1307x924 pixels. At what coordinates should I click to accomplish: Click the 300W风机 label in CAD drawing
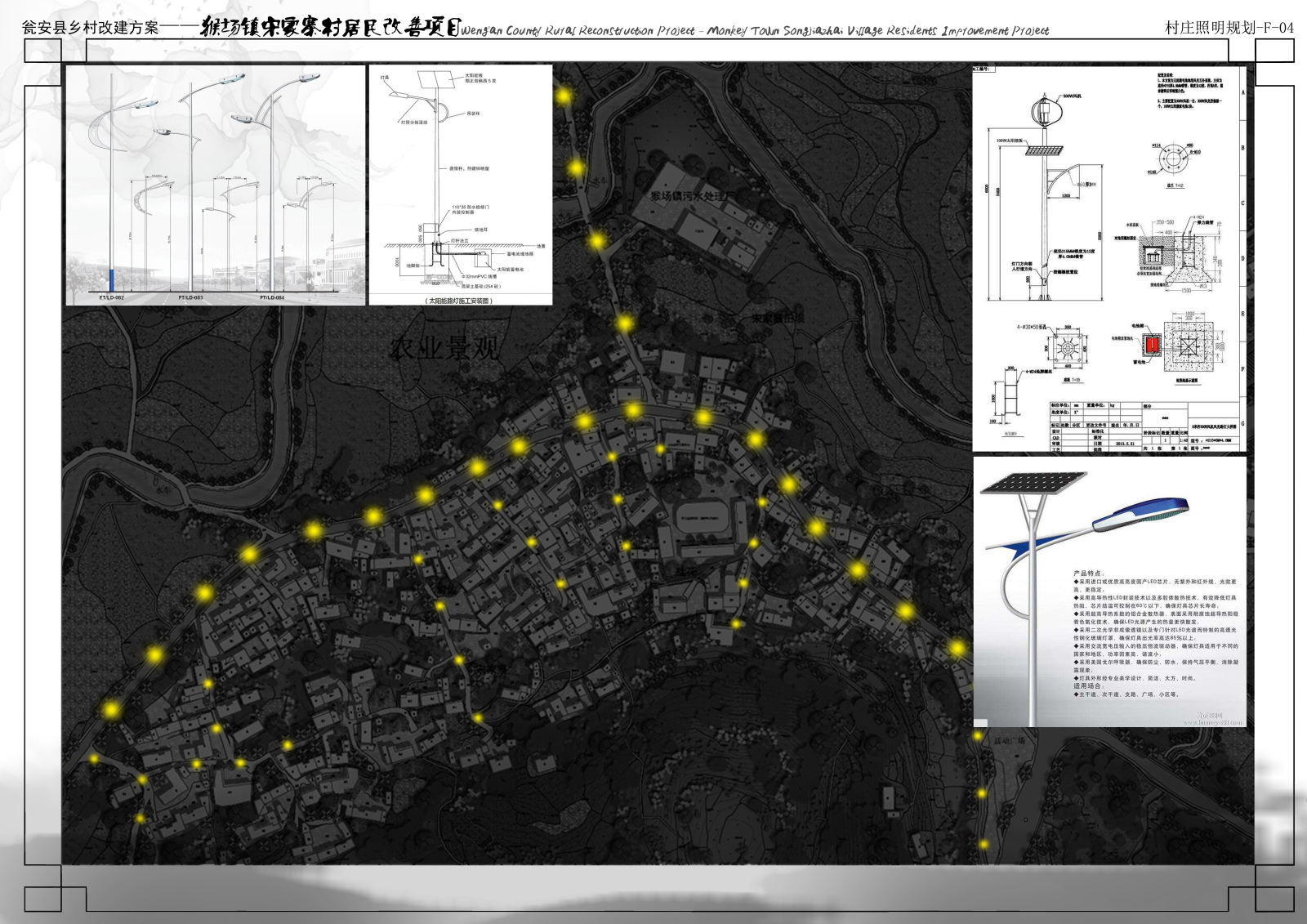click(x=1072, y=96)
